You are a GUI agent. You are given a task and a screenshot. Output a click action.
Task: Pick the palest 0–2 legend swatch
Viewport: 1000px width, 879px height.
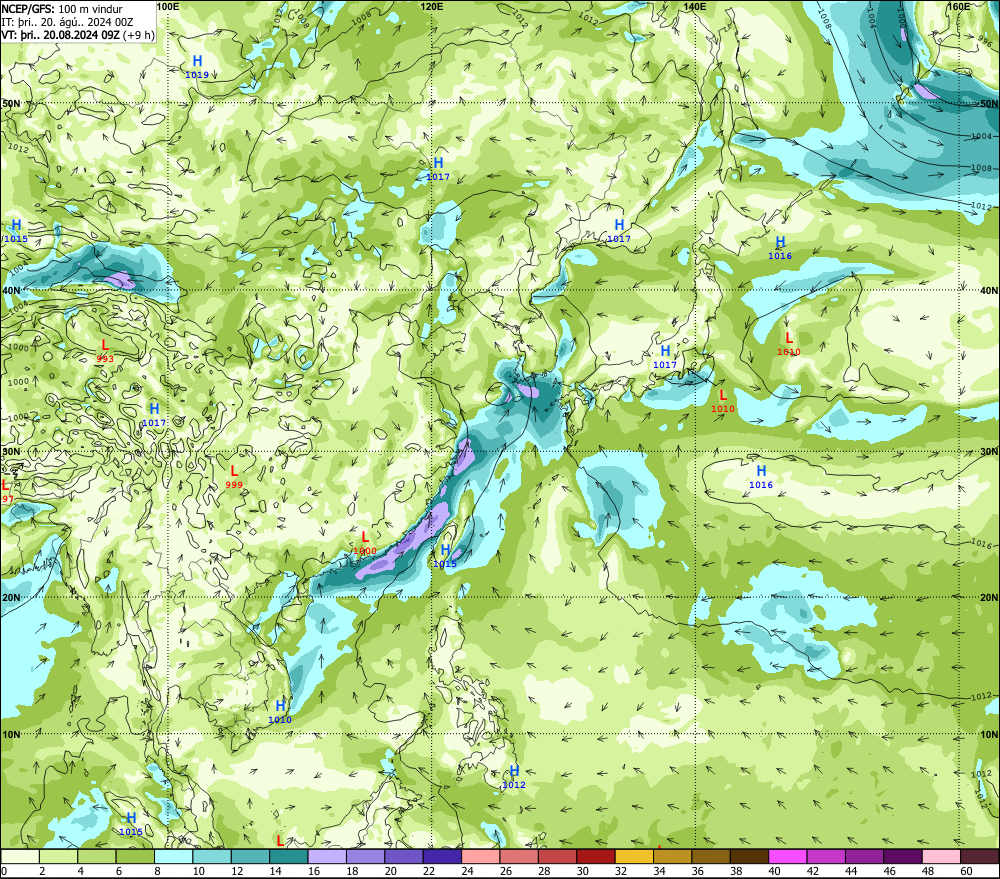20,856
